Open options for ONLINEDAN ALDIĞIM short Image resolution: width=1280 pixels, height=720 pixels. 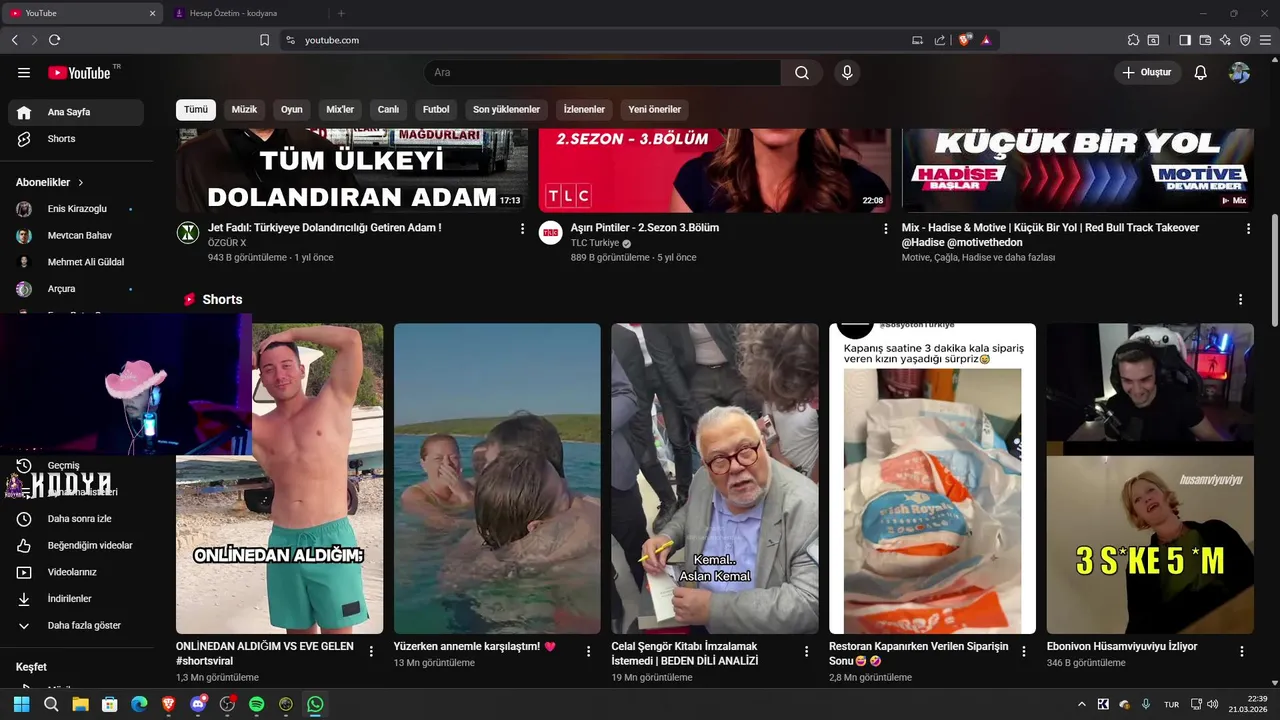click(371, 651)
